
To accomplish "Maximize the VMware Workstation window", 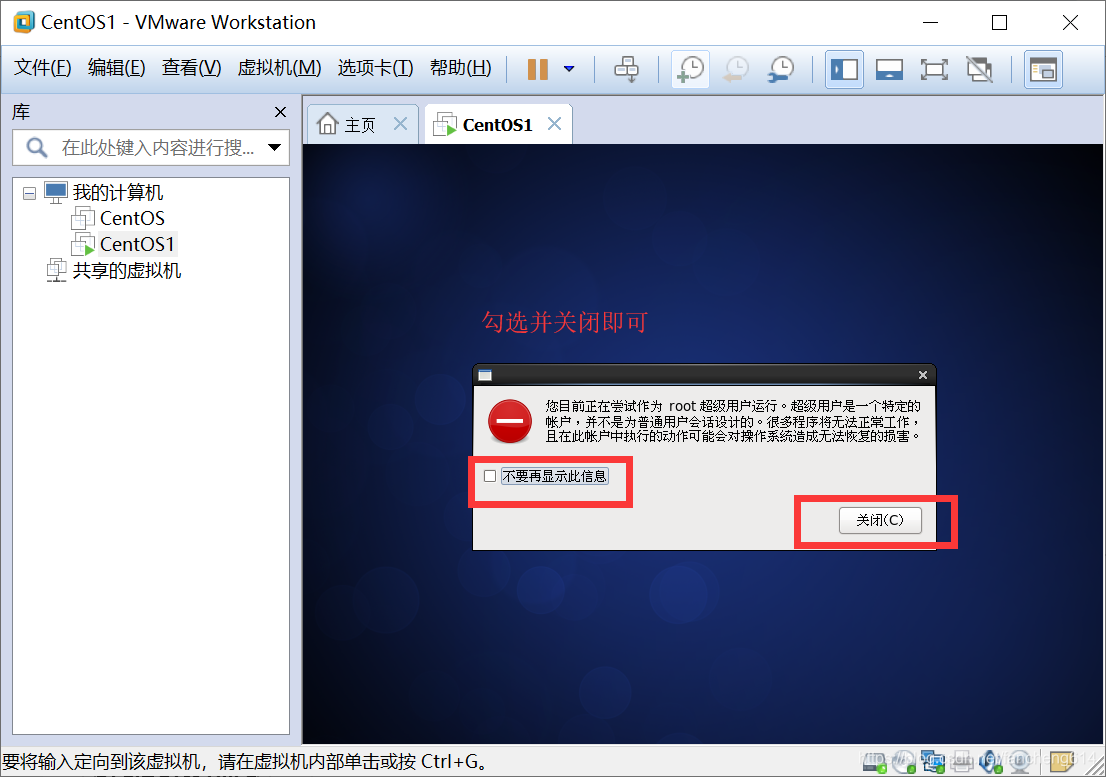I will pos(999,23).
